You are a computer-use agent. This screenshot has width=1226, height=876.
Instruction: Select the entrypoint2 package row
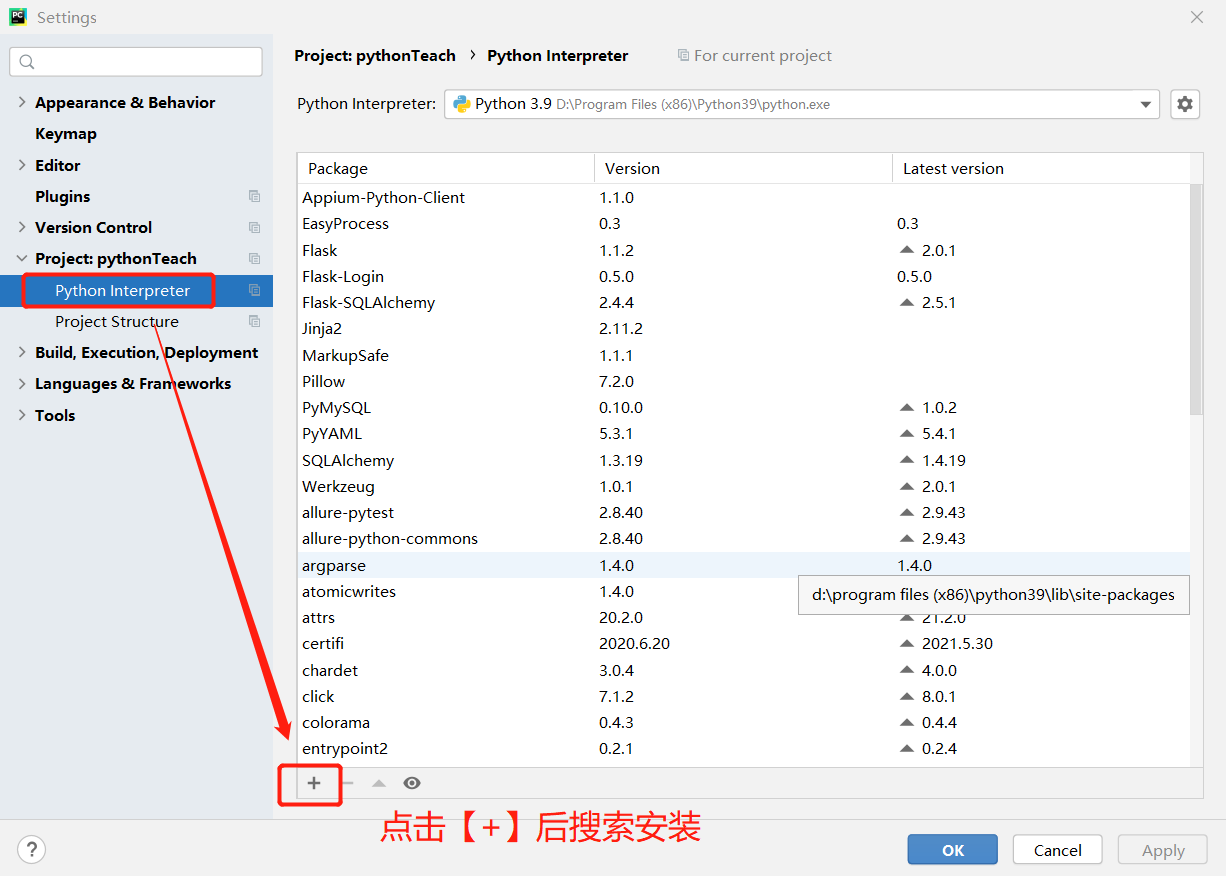[744, 748]
